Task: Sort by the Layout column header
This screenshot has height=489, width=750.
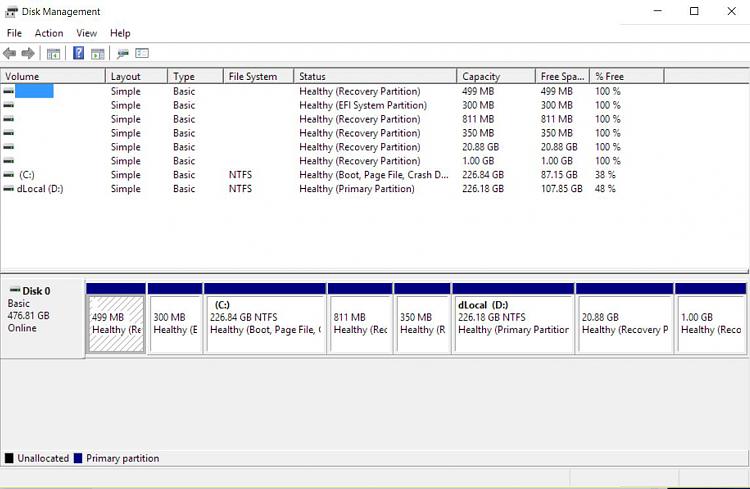Action: pos(136,76)
